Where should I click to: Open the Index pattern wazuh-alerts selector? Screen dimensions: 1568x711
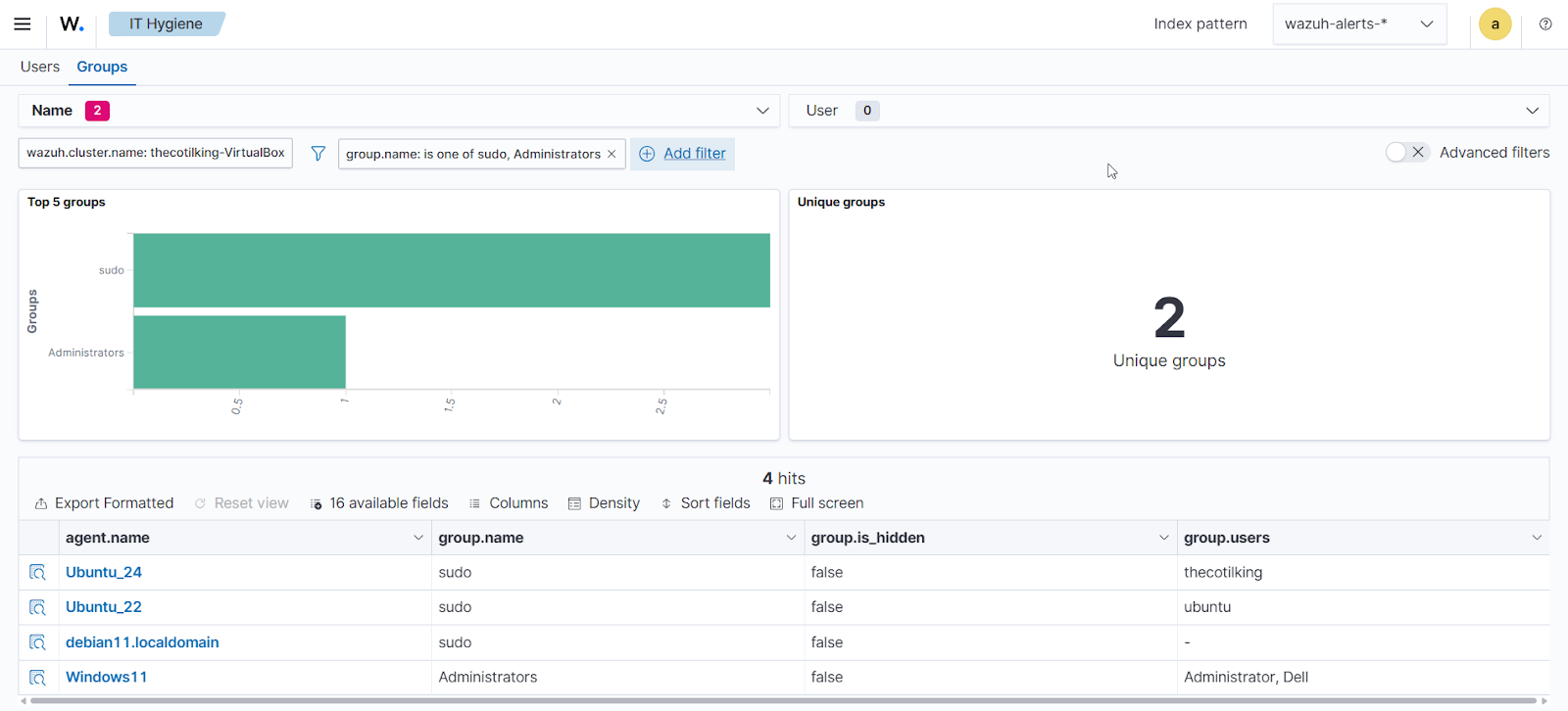tap(1358, 24)
